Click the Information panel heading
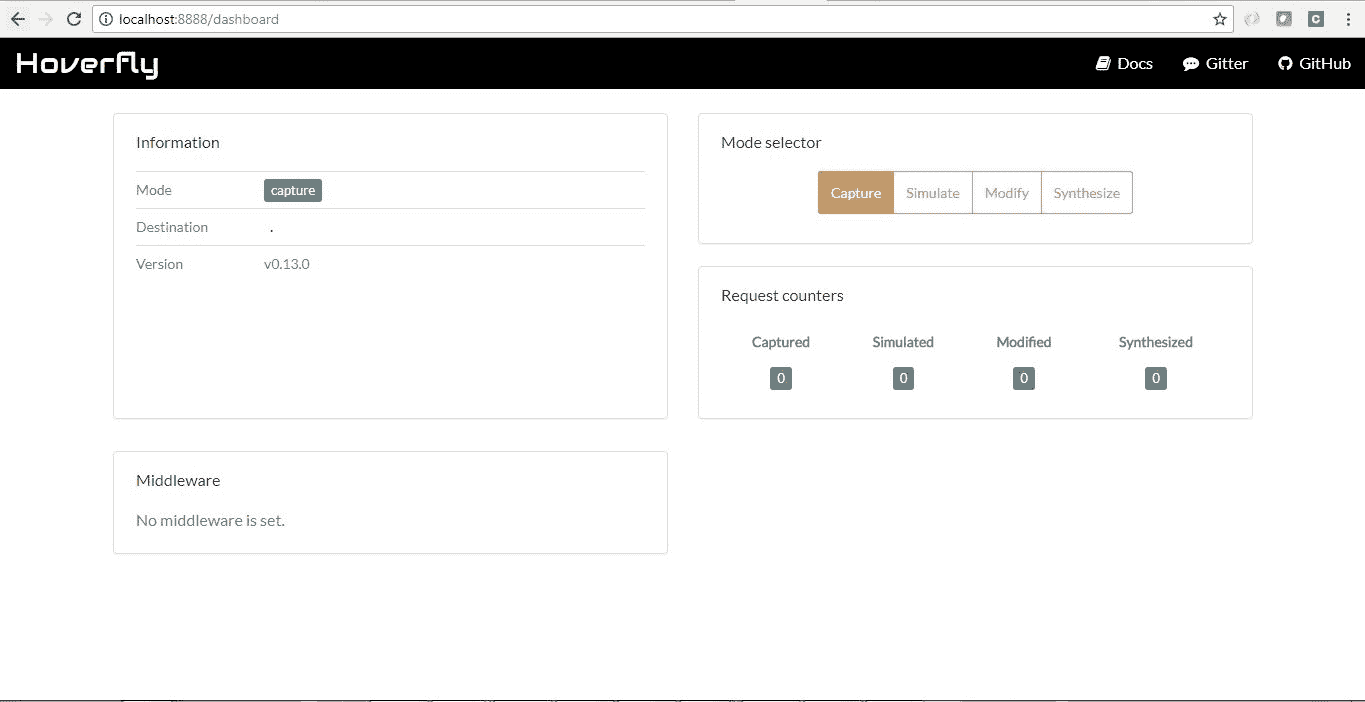1365x702 pixels. pyautogui.click(x=178, y=142)
